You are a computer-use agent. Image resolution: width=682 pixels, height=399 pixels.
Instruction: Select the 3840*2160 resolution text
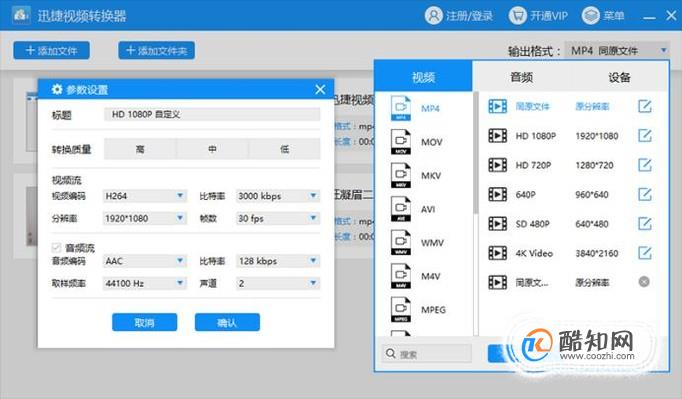597,253
